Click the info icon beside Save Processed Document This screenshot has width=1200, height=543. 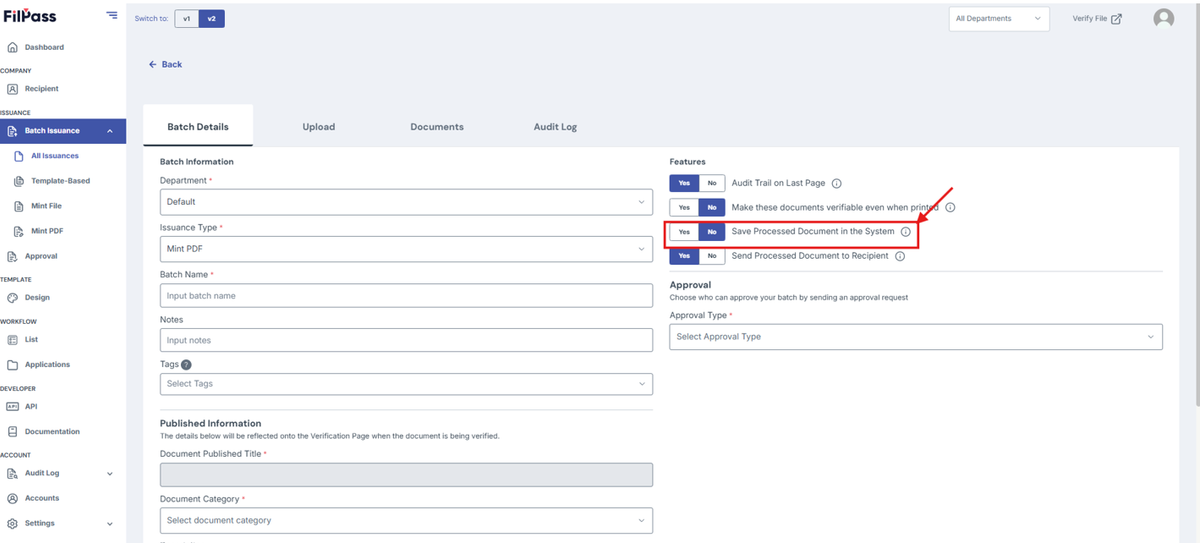(905, 232)
